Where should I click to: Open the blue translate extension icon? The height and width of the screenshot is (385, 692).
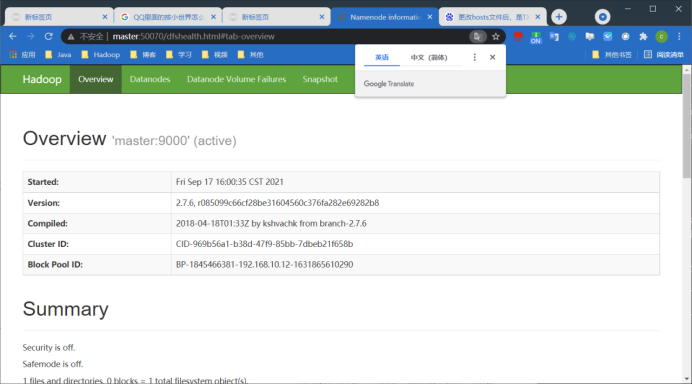(554, 37)
